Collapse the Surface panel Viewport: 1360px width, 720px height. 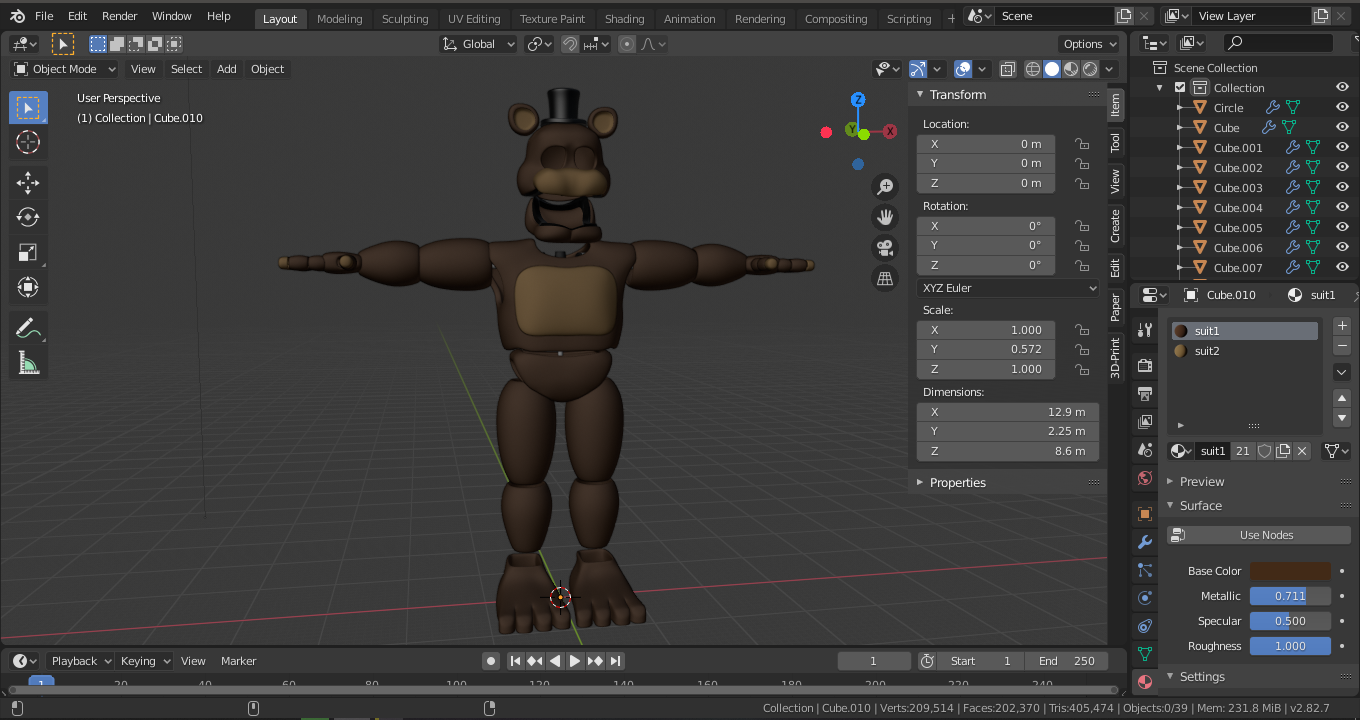click(x=1200, y=505)
